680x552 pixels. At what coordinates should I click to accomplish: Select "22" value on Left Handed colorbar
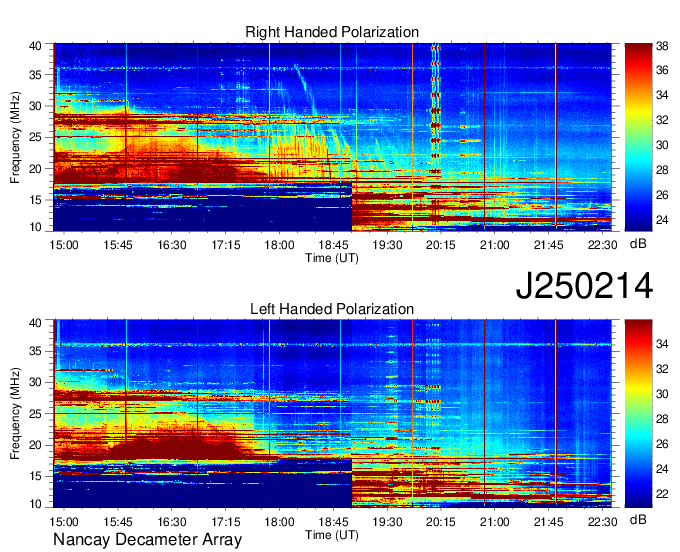click(662, 494)
